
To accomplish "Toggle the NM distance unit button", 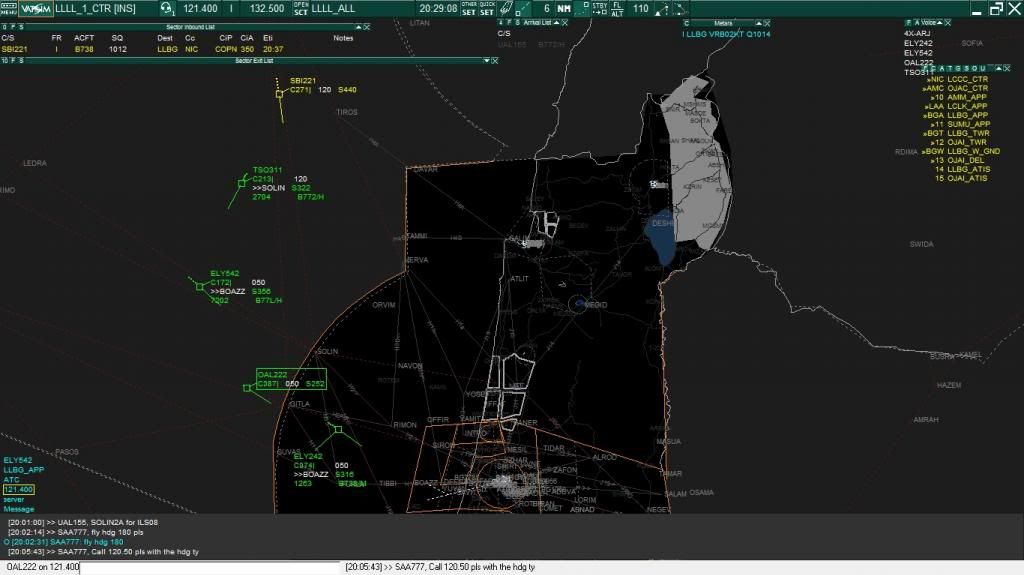I will (565, 8).
